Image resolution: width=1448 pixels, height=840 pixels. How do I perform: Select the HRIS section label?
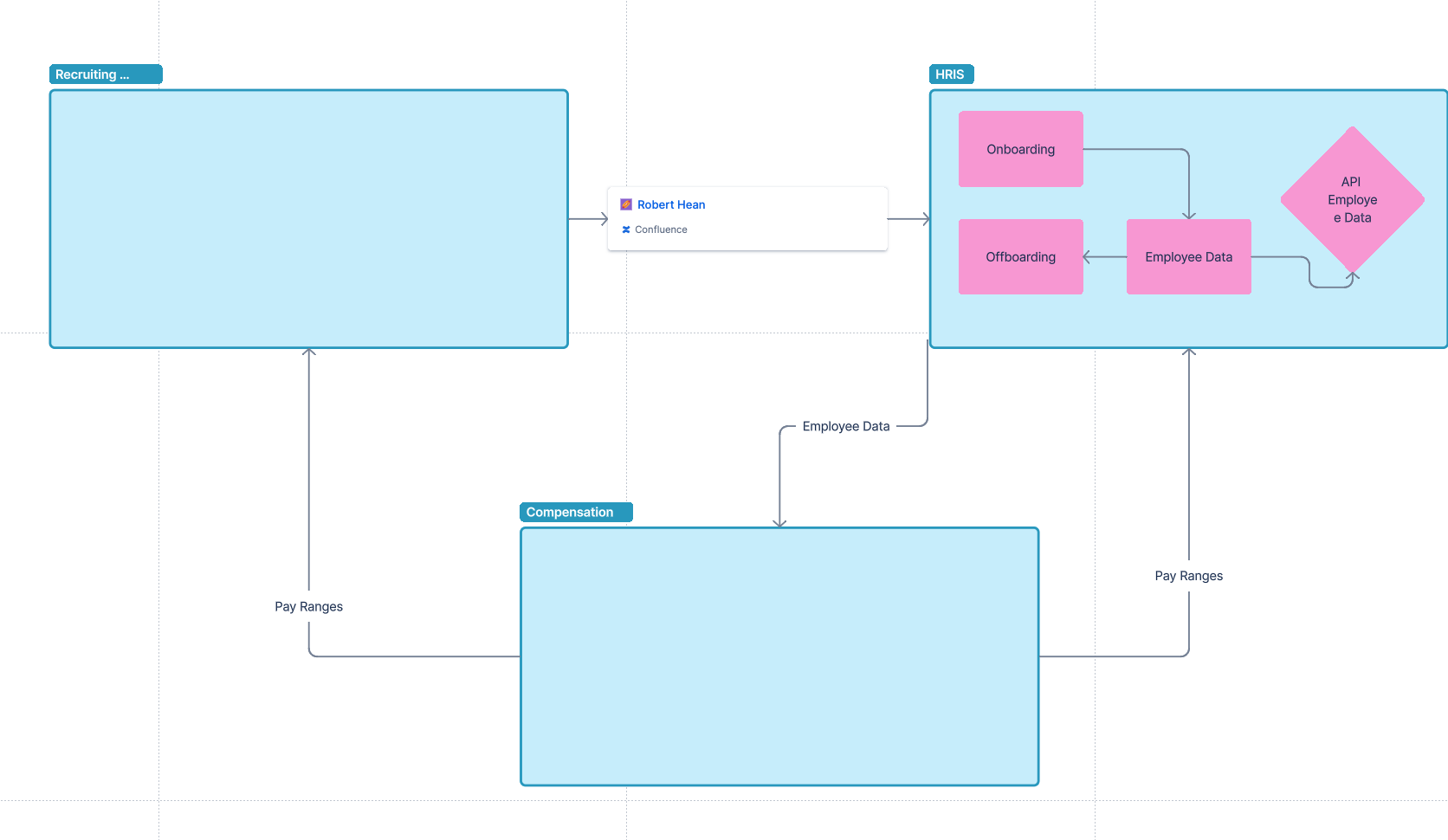(x=951, y=74)
